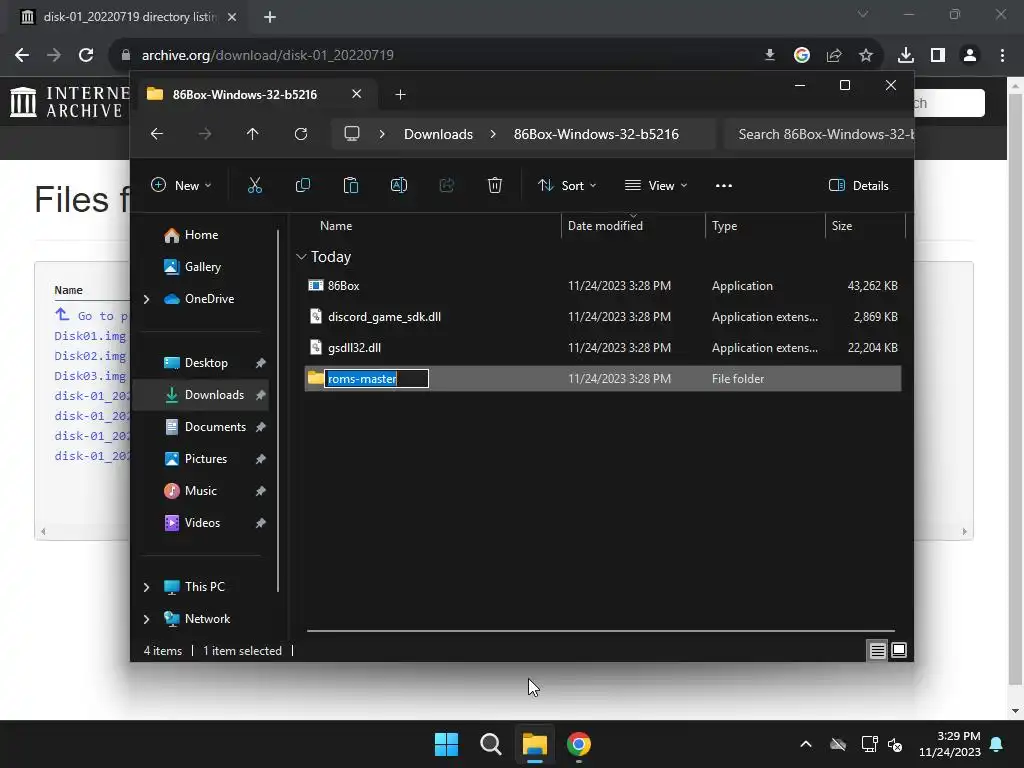Image resolution: width=1024 pixels, height=768 pixels.
Task: Select the 86Box application file
Action: click(x=603, y=285)
